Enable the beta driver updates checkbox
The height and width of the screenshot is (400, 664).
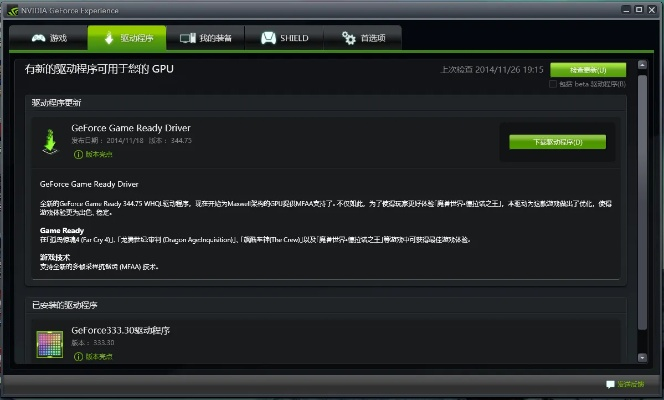point(553,84)
